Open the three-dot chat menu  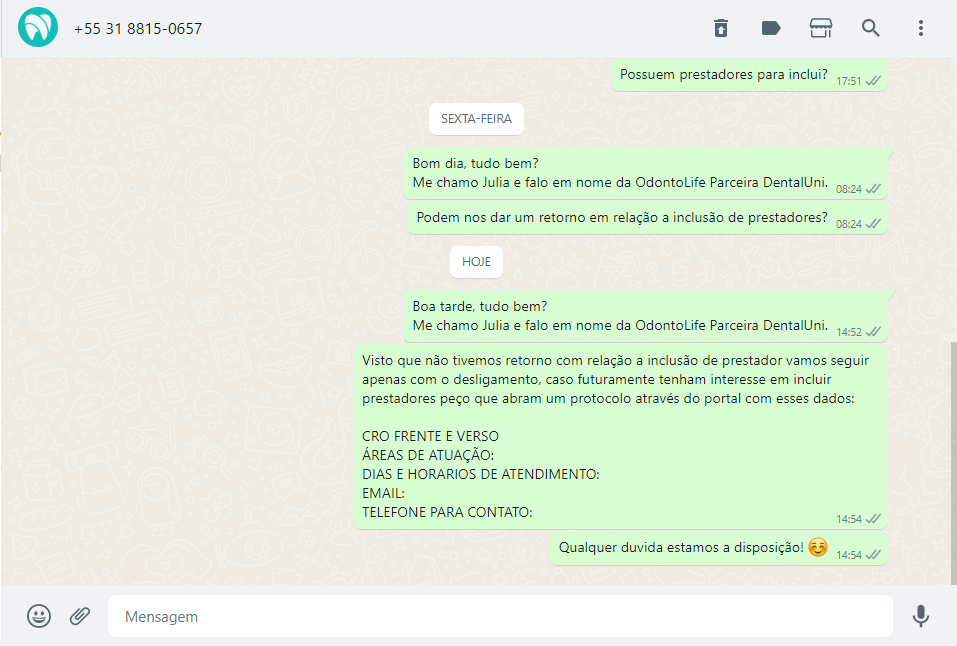pyautogui.click(x=920, y=28)
